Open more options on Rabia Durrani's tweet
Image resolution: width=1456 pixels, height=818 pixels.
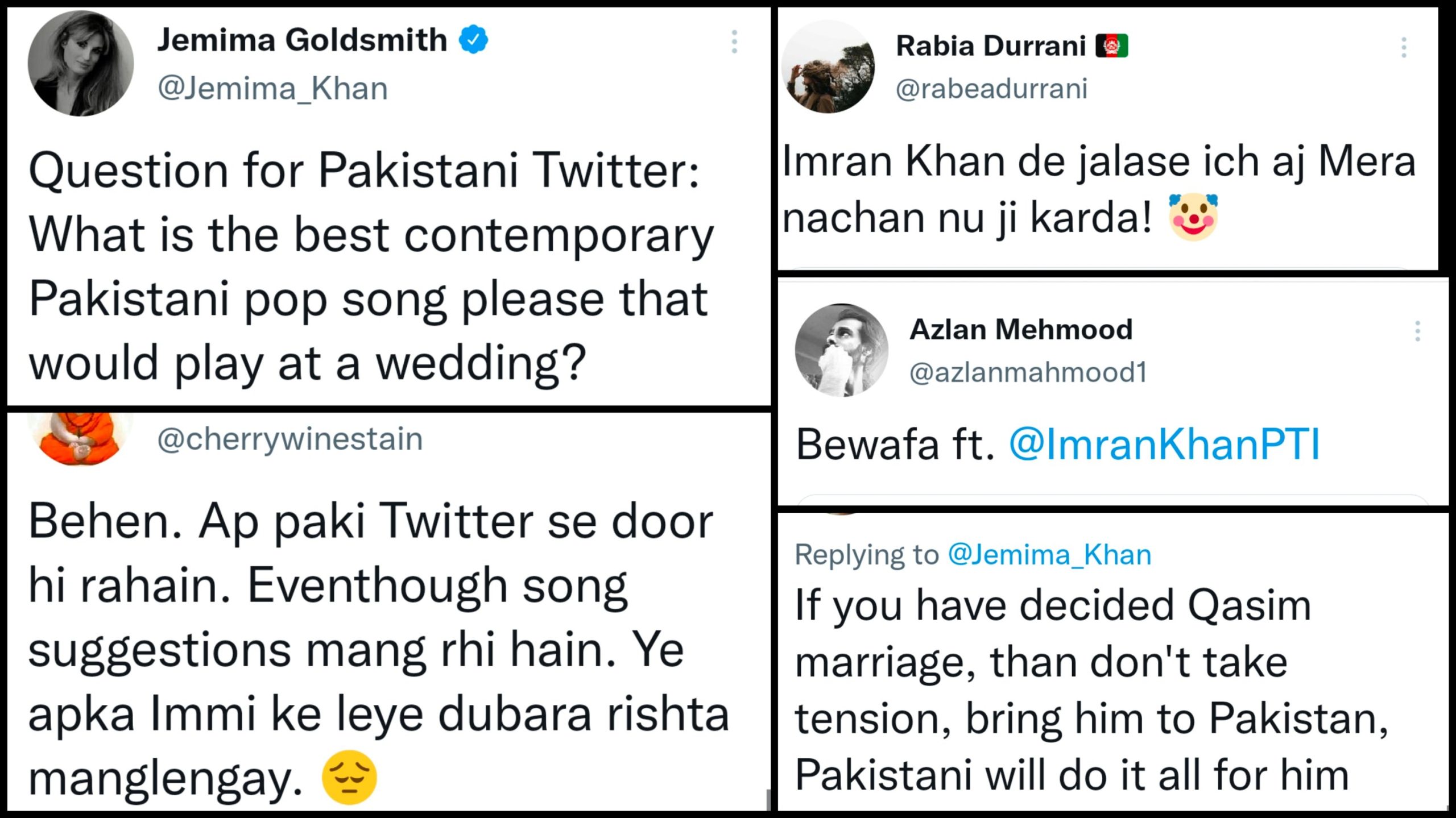click(x=1404, y=47)
